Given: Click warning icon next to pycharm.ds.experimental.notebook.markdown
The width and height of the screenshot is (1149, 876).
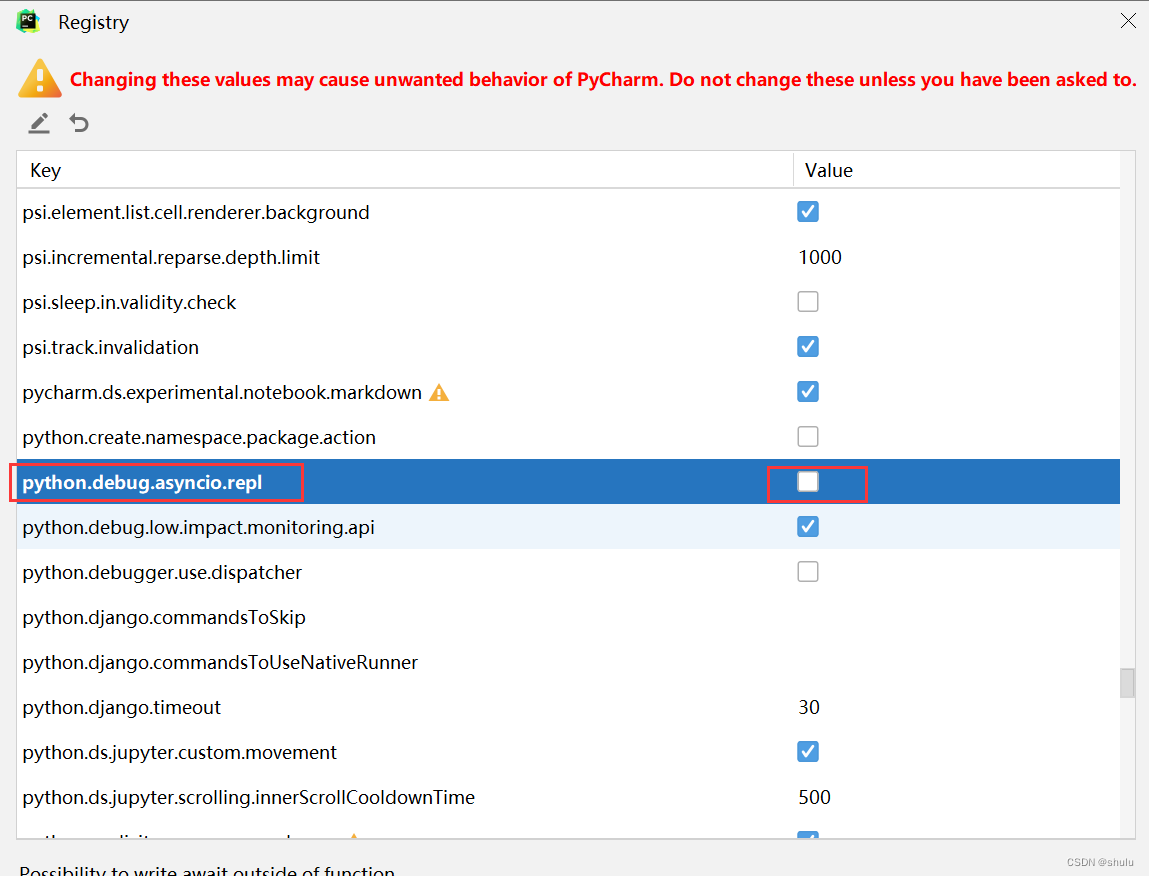Looking at the screenshot, I should point(439,393).
